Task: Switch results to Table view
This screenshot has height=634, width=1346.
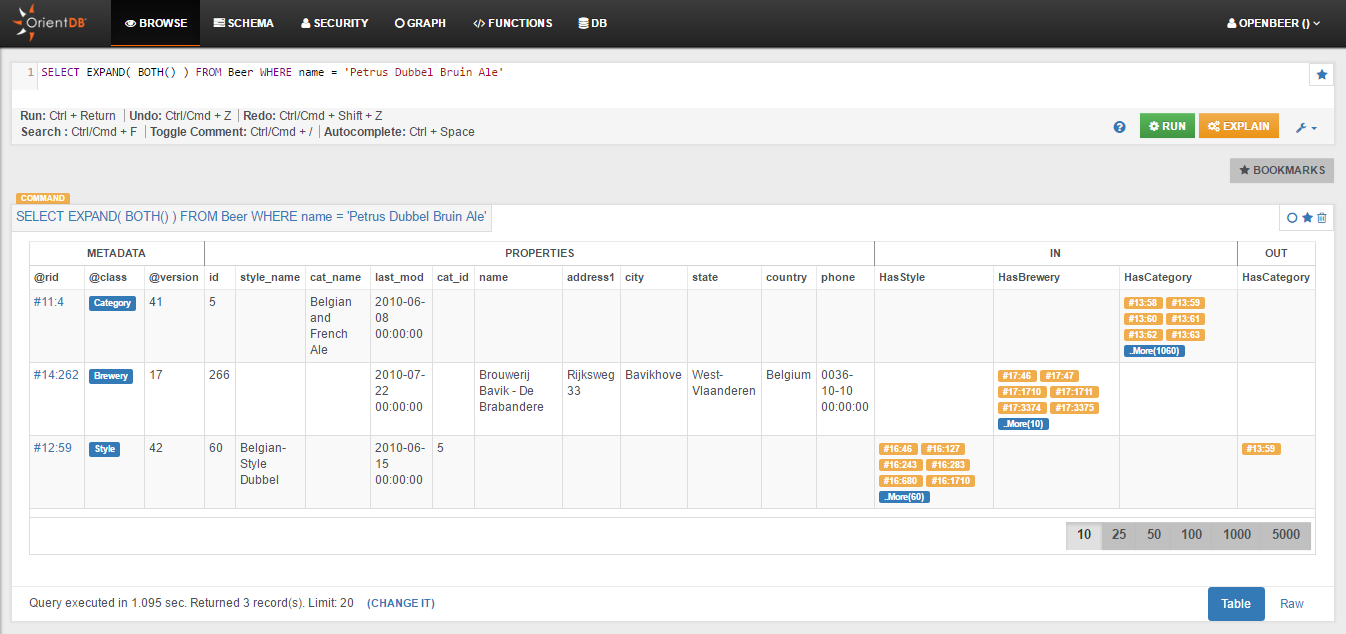Action: point(1235,604)
